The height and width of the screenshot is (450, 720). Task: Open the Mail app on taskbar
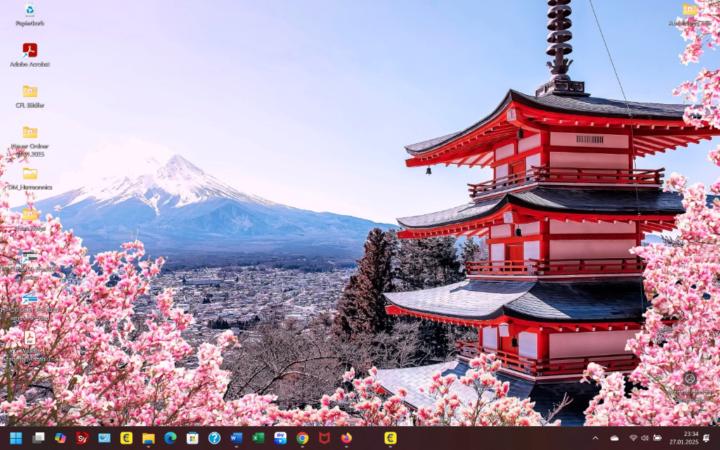104,438
